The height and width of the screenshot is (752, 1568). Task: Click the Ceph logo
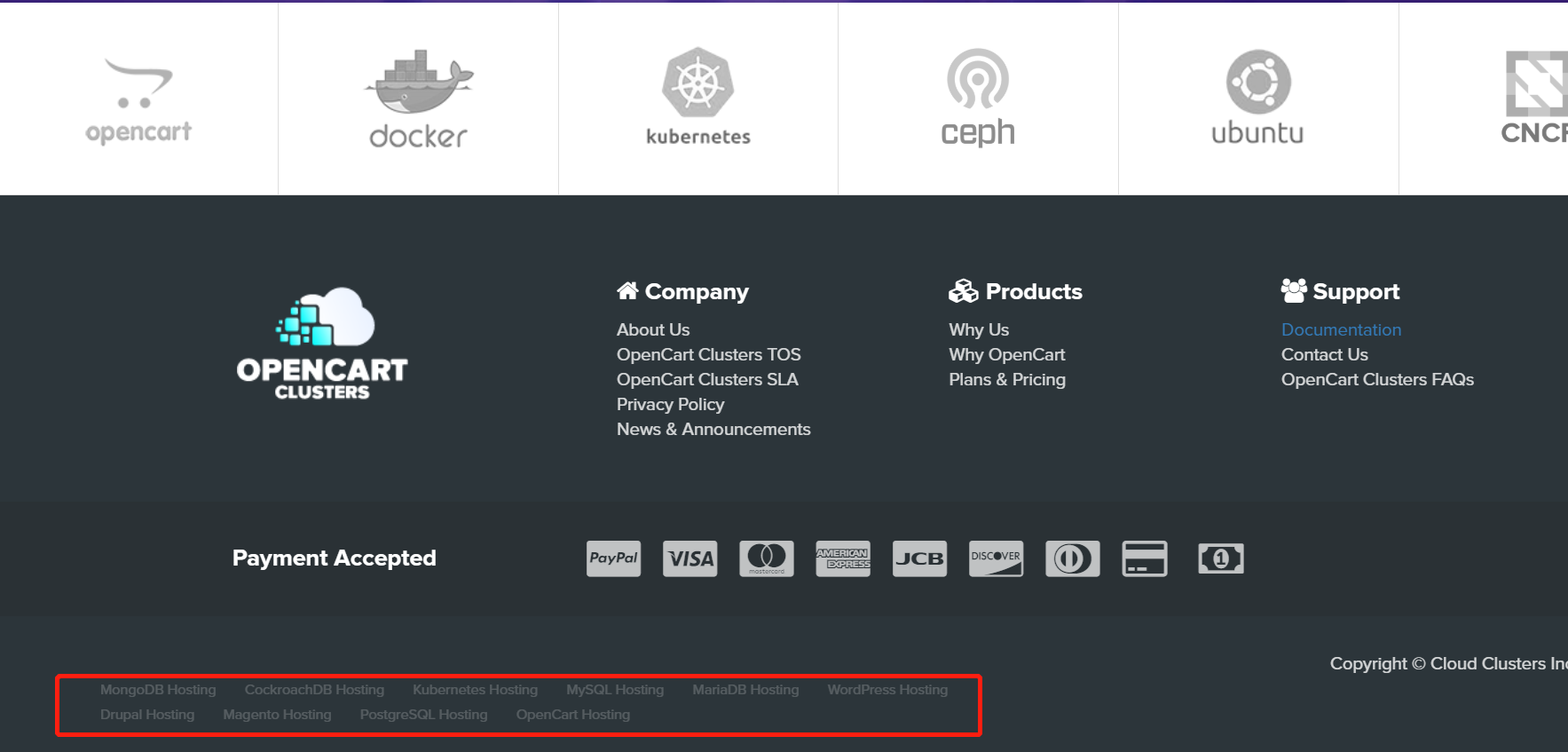point(978,96)
